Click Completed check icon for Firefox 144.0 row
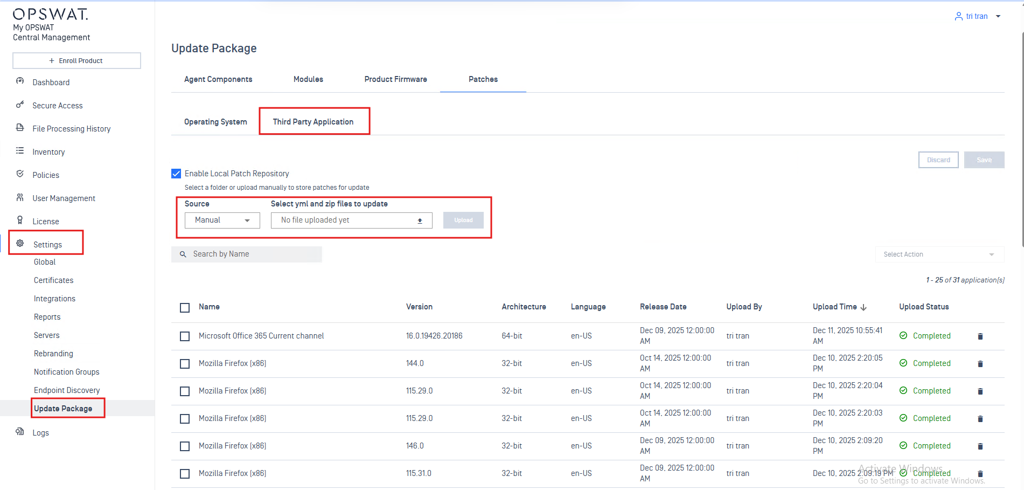The image size is (1024, 490). tap(903, 363)
